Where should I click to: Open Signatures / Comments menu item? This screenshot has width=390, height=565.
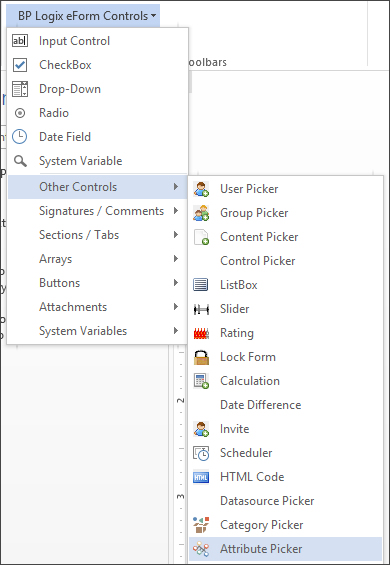click(97, 211)
